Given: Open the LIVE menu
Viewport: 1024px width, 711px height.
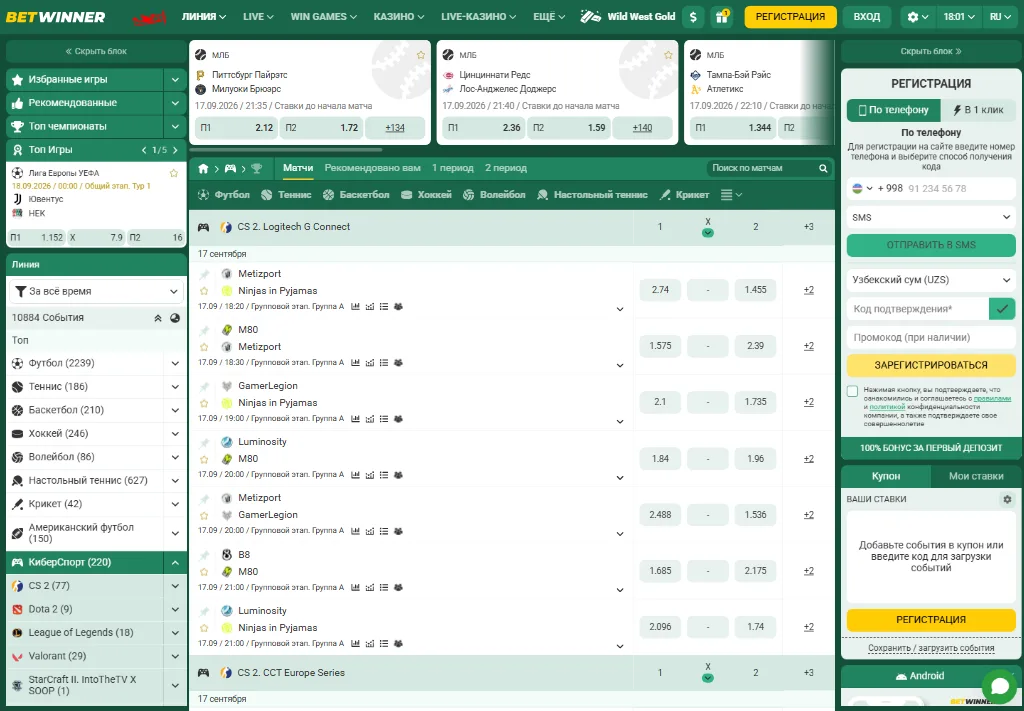Looking at the screenshot, I should point(258,17).
